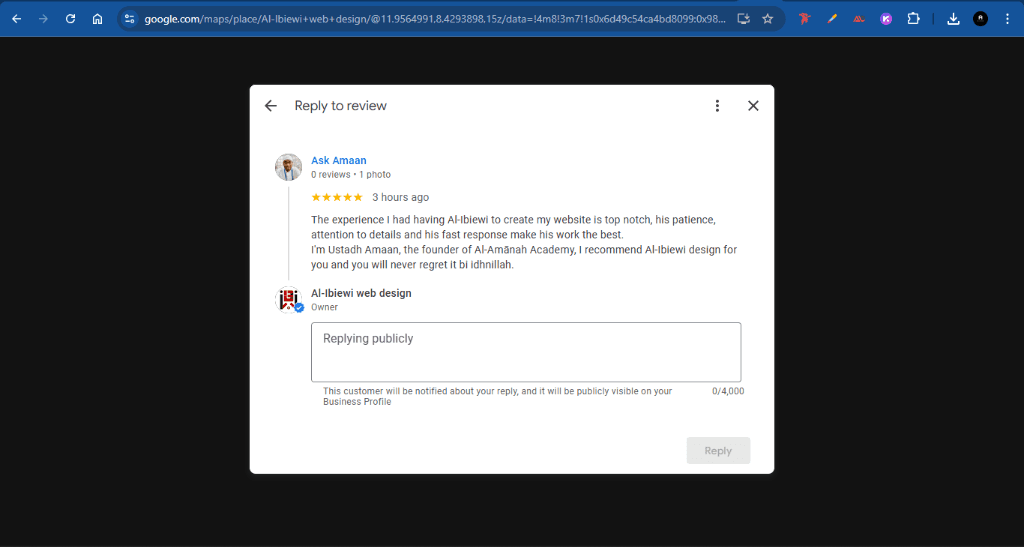Click the 0/4,000 character counter
The height and width of the screenshot is (547, 1024).
[728, 392]
